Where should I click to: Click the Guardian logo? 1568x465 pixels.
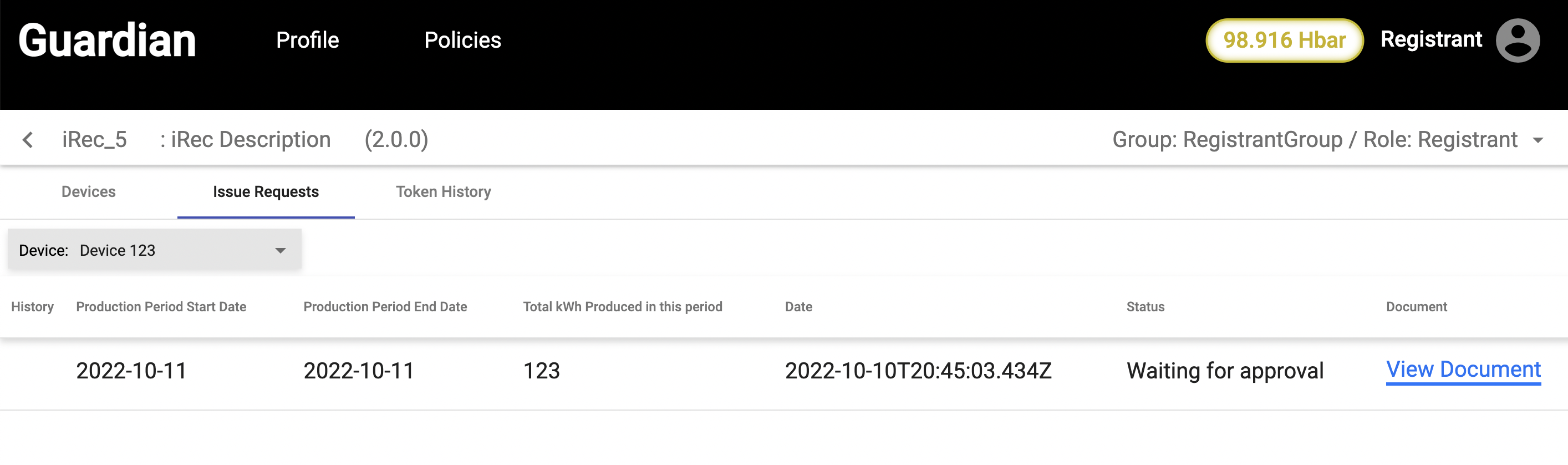[107, 40]
